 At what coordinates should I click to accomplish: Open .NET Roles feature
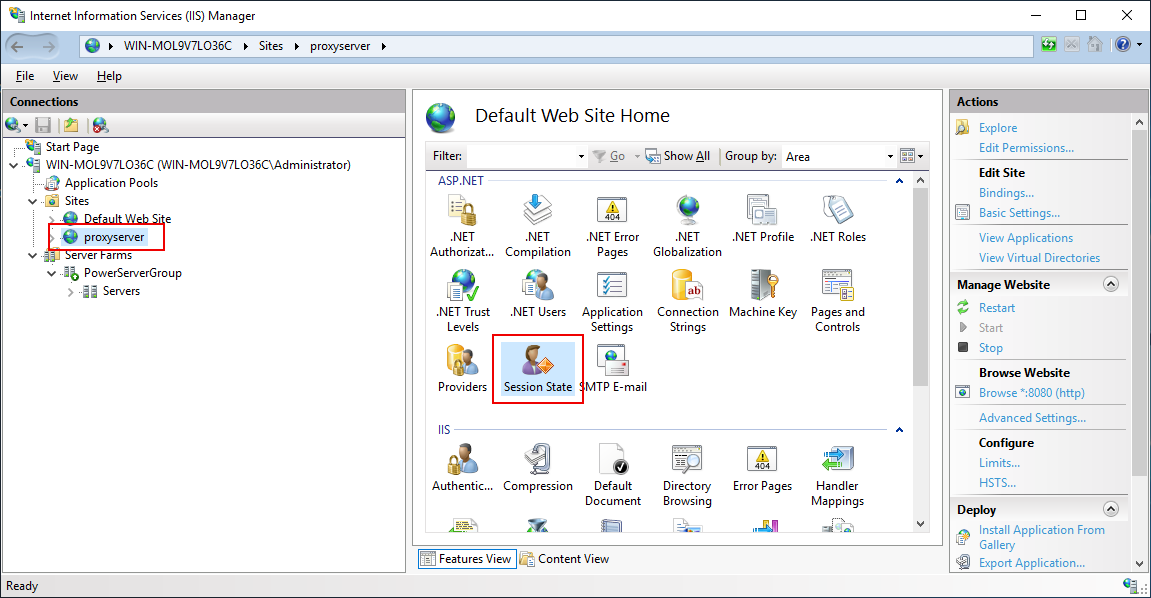(x=838, y=219)
